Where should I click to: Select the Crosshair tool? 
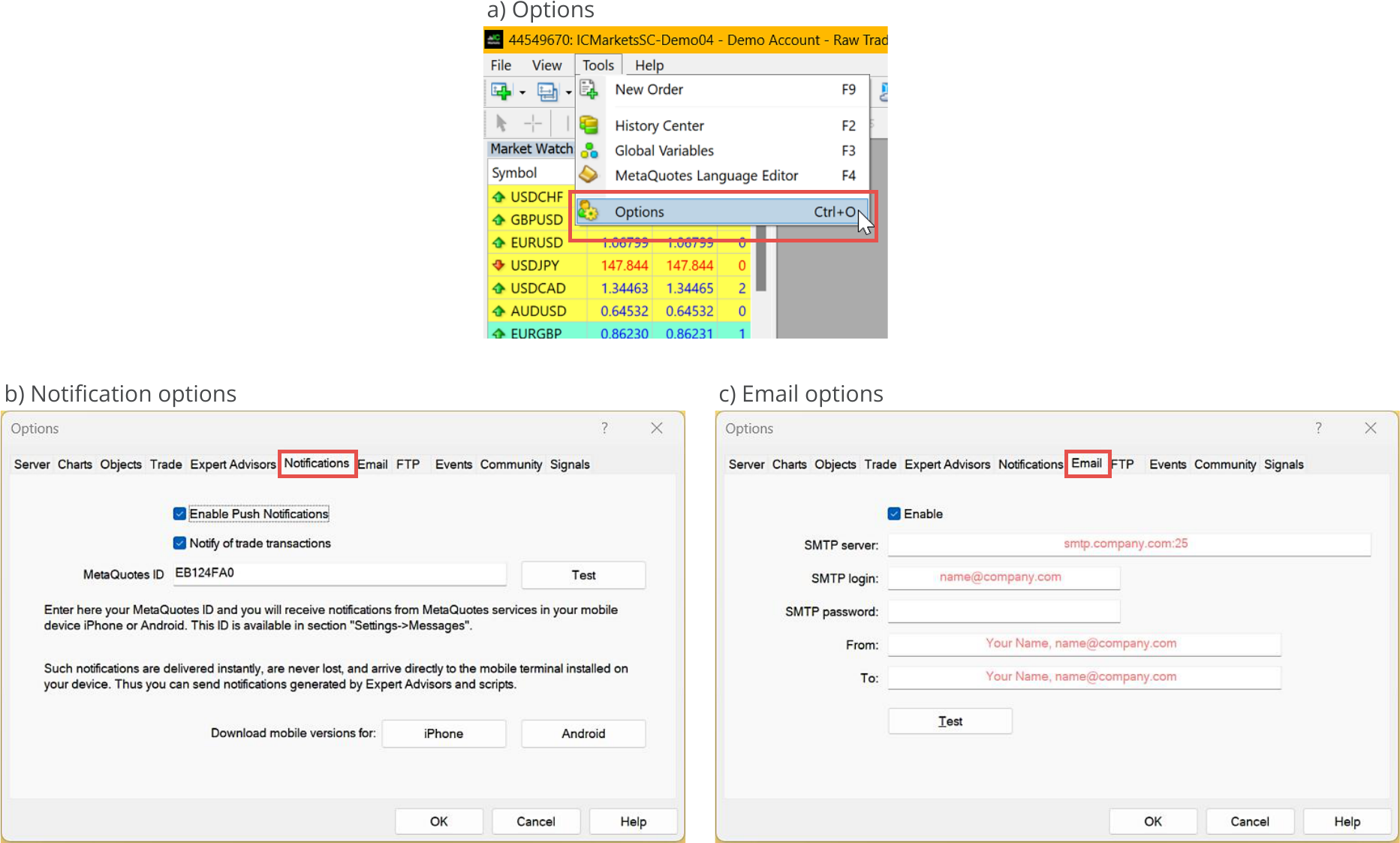coord(533,122)
